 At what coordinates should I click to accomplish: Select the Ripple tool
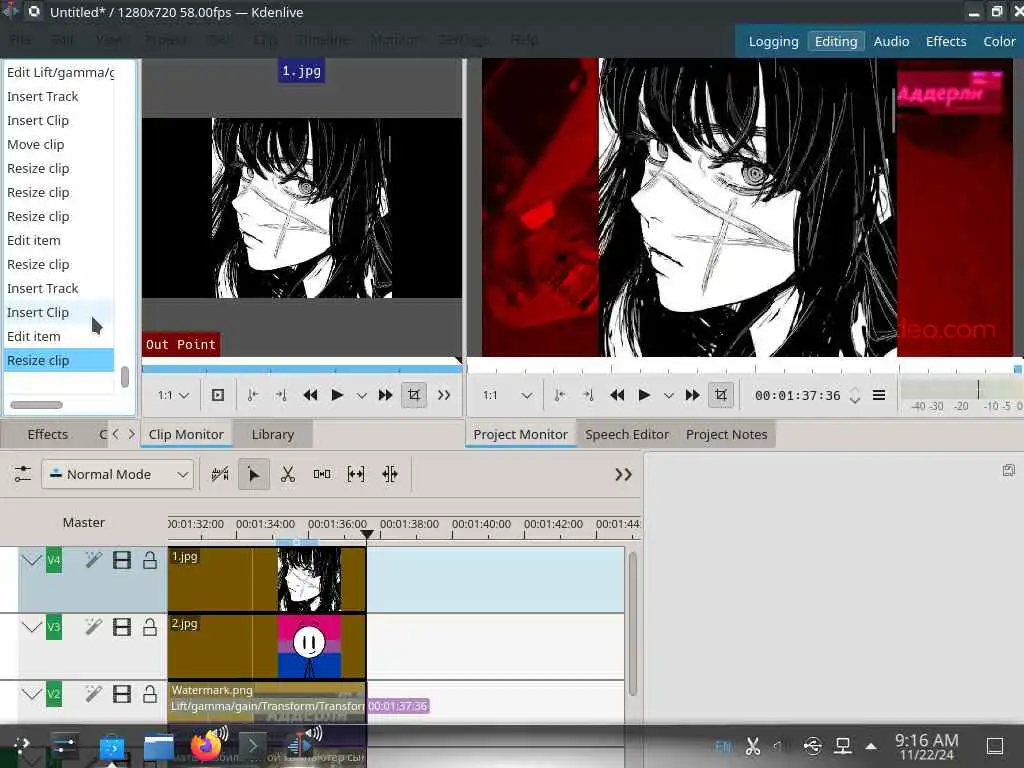click(x=390, y=474)
